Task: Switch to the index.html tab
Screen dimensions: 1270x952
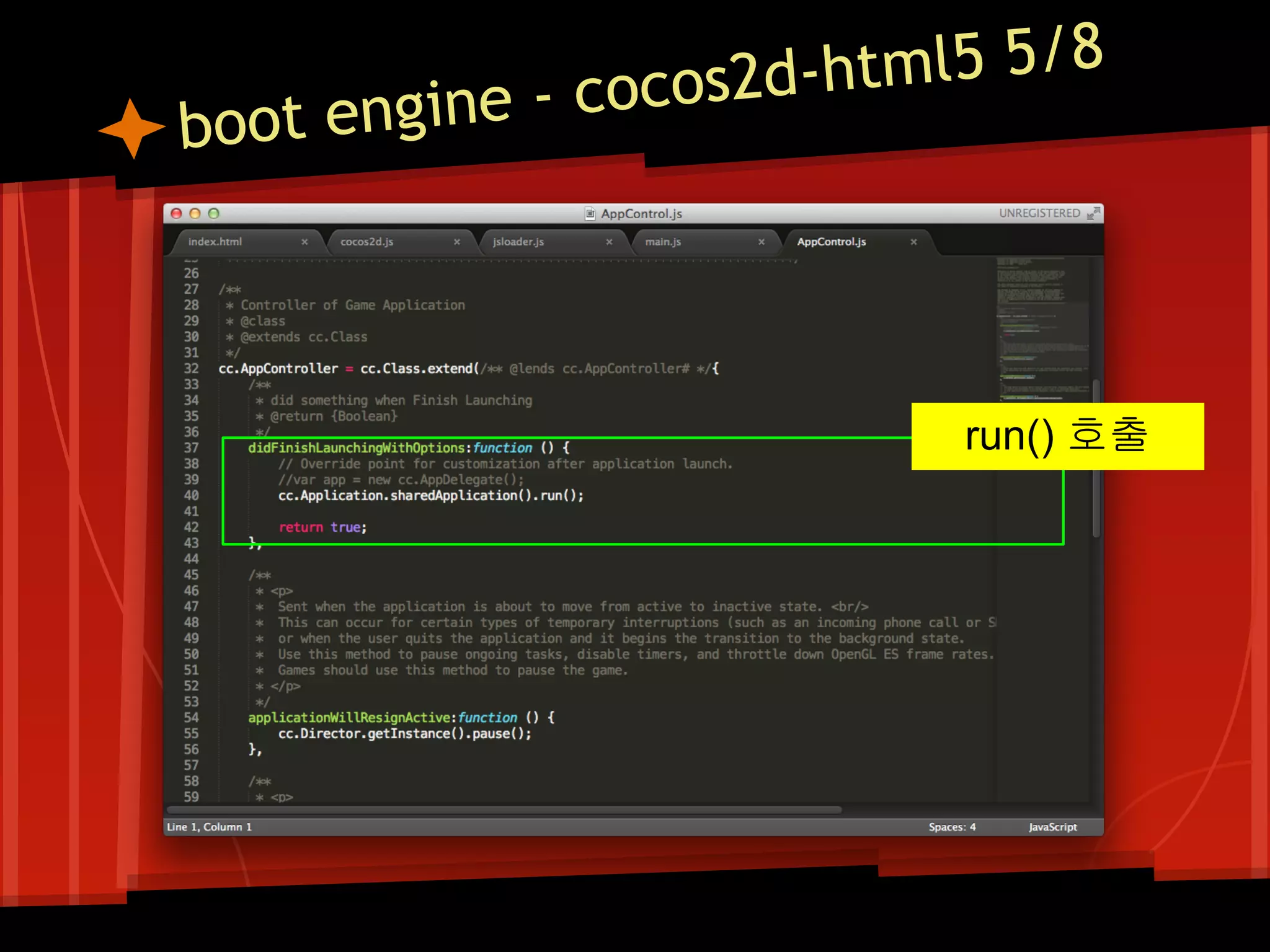Action: click(215, 242)
